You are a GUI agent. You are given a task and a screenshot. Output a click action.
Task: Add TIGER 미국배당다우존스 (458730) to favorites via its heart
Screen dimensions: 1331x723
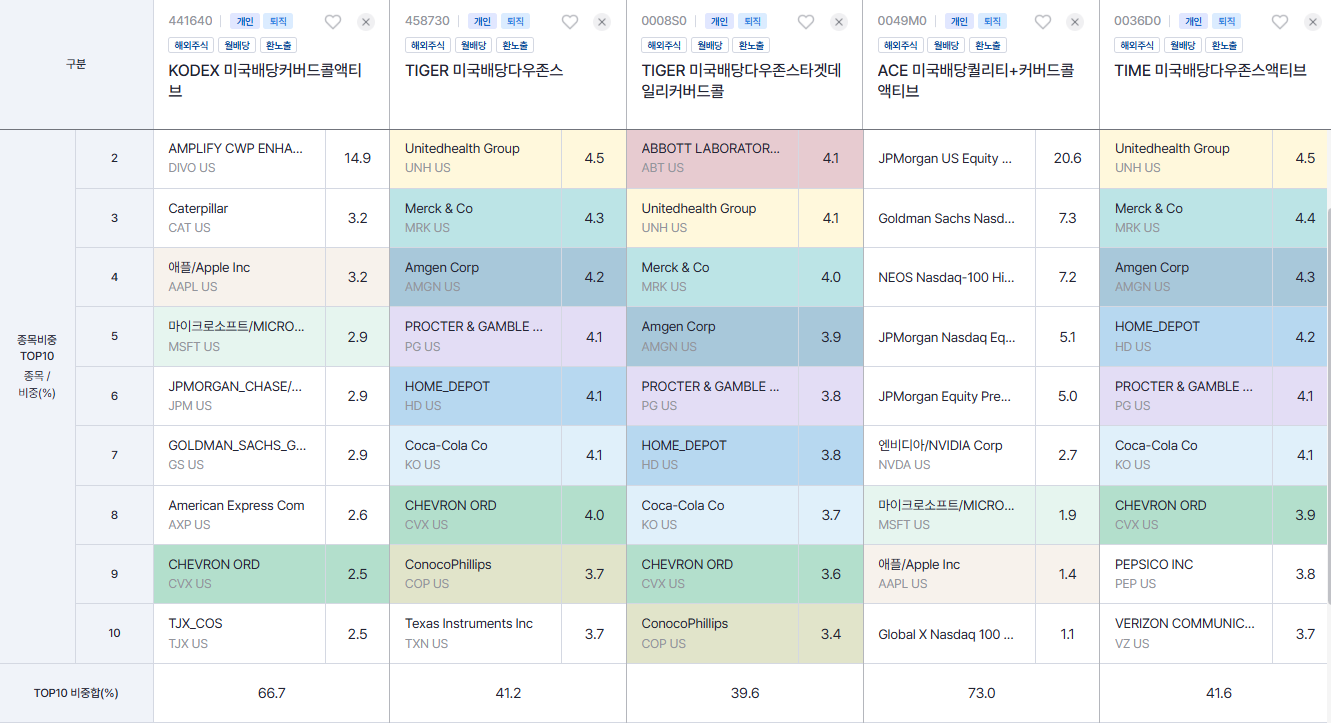570,22
